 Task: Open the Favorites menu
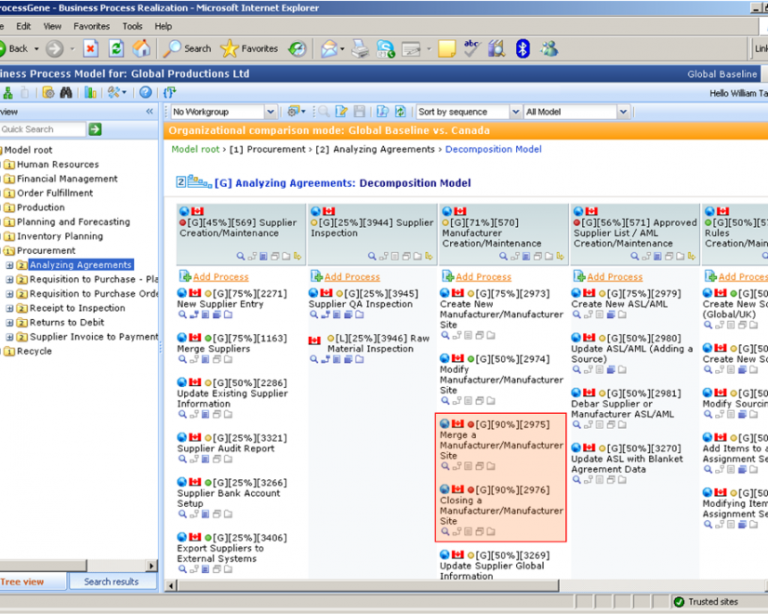(x=91, y=26)
